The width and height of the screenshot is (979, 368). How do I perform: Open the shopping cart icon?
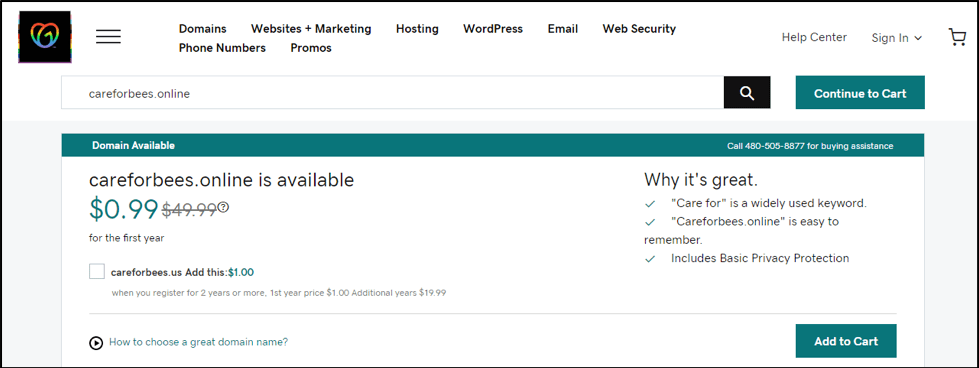[957, 37]
